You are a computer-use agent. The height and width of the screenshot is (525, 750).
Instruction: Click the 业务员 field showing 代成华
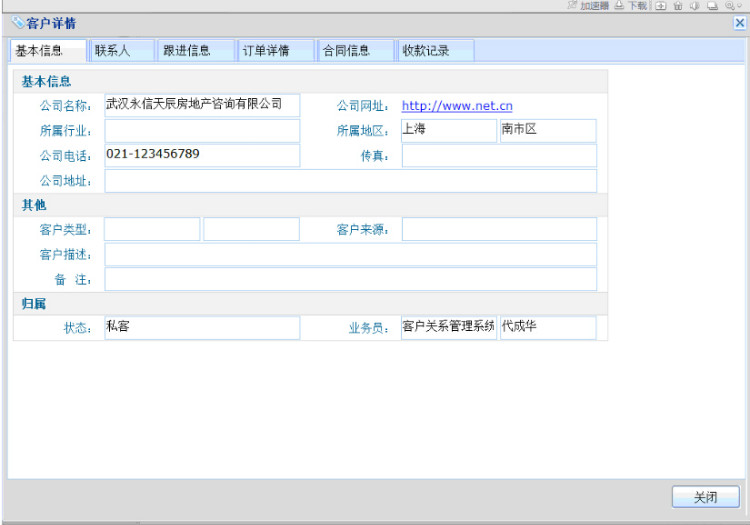(x=548, y=328)
